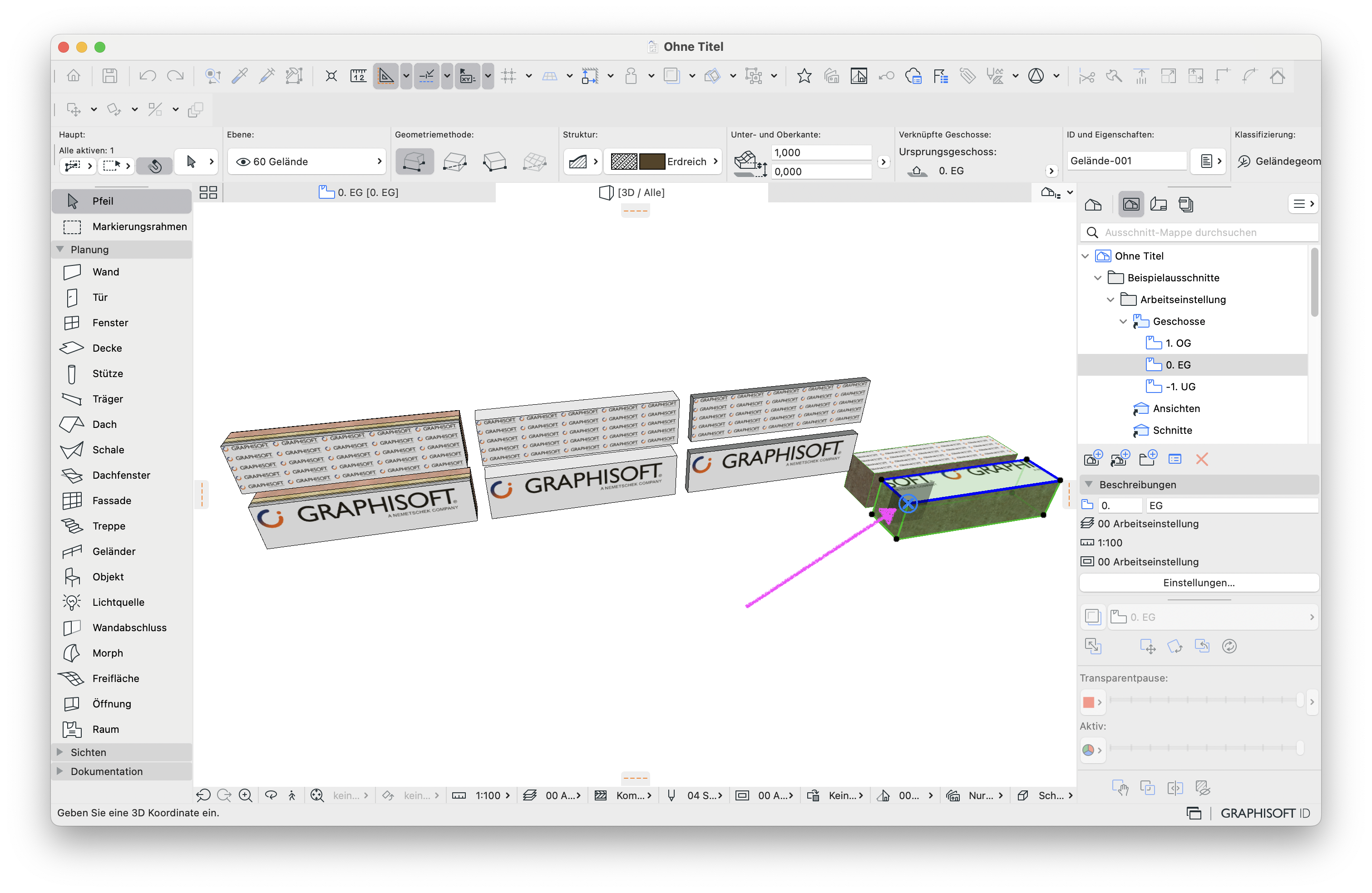Click GRAPHISOFT ID at bottom right
The width and height of the screenshot is (1372, 893).
[x=1265, y=813]
